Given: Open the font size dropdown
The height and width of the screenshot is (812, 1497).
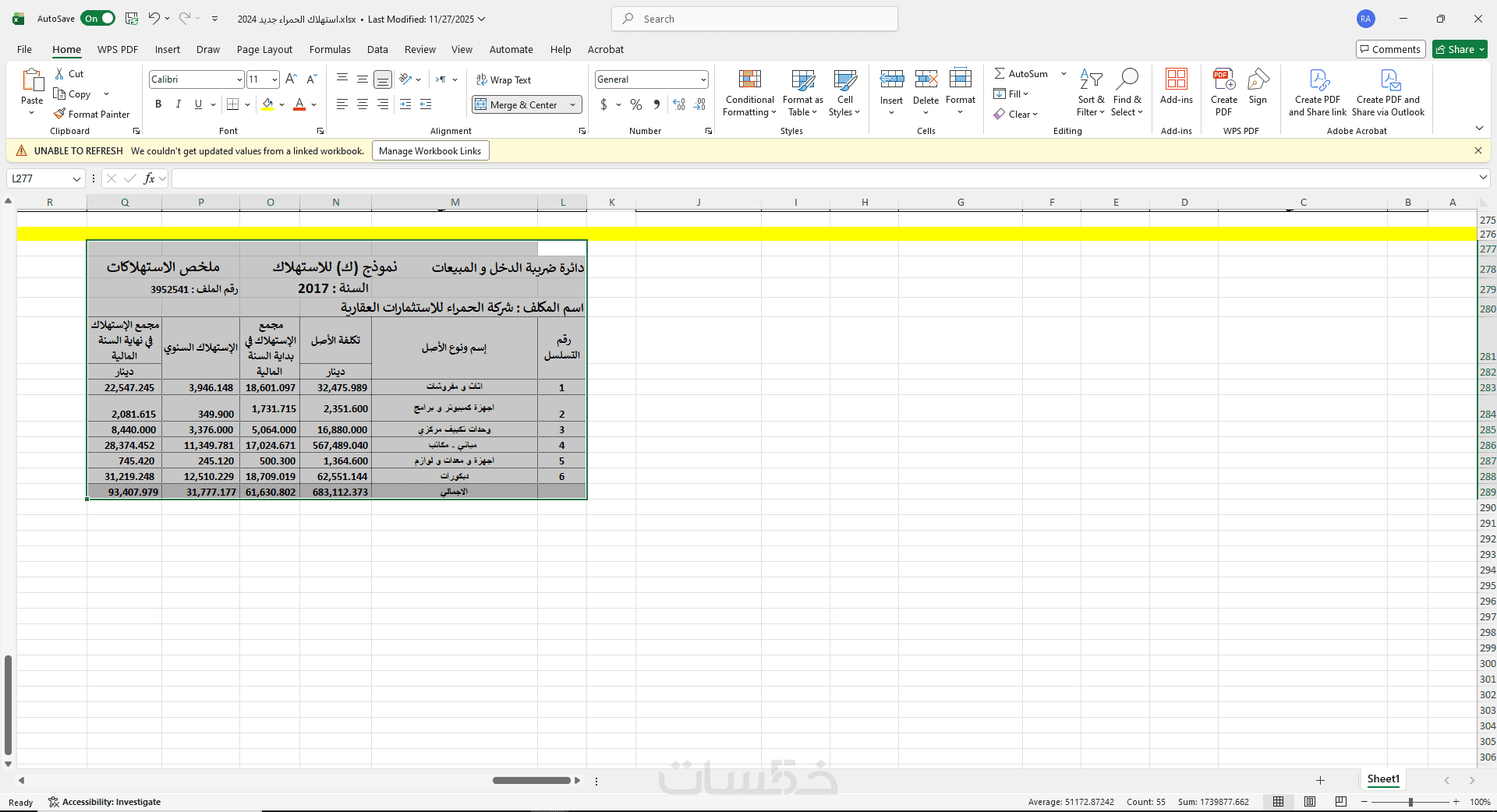Looking at the screenshot, I should [x=274, y=79].
